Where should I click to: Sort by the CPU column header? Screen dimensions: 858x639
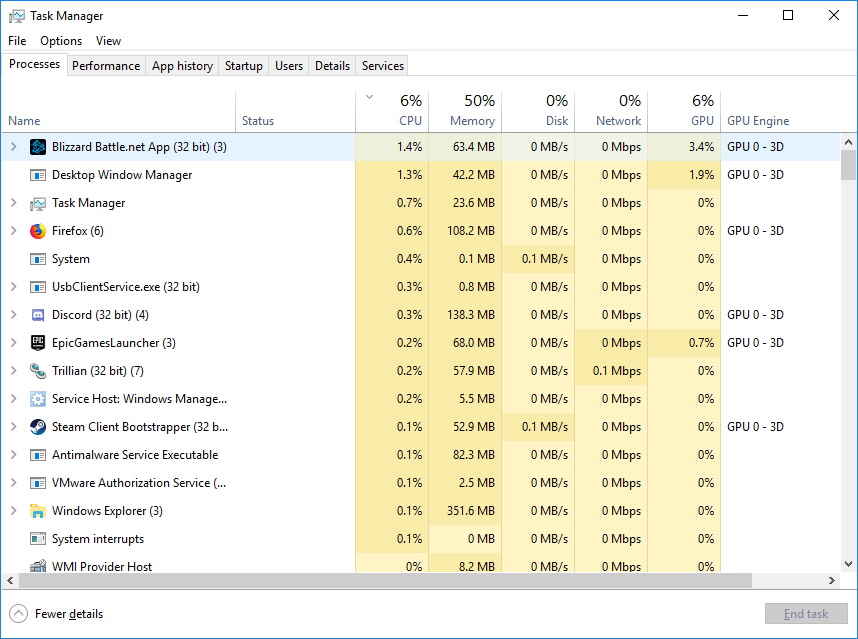point(392,111)
